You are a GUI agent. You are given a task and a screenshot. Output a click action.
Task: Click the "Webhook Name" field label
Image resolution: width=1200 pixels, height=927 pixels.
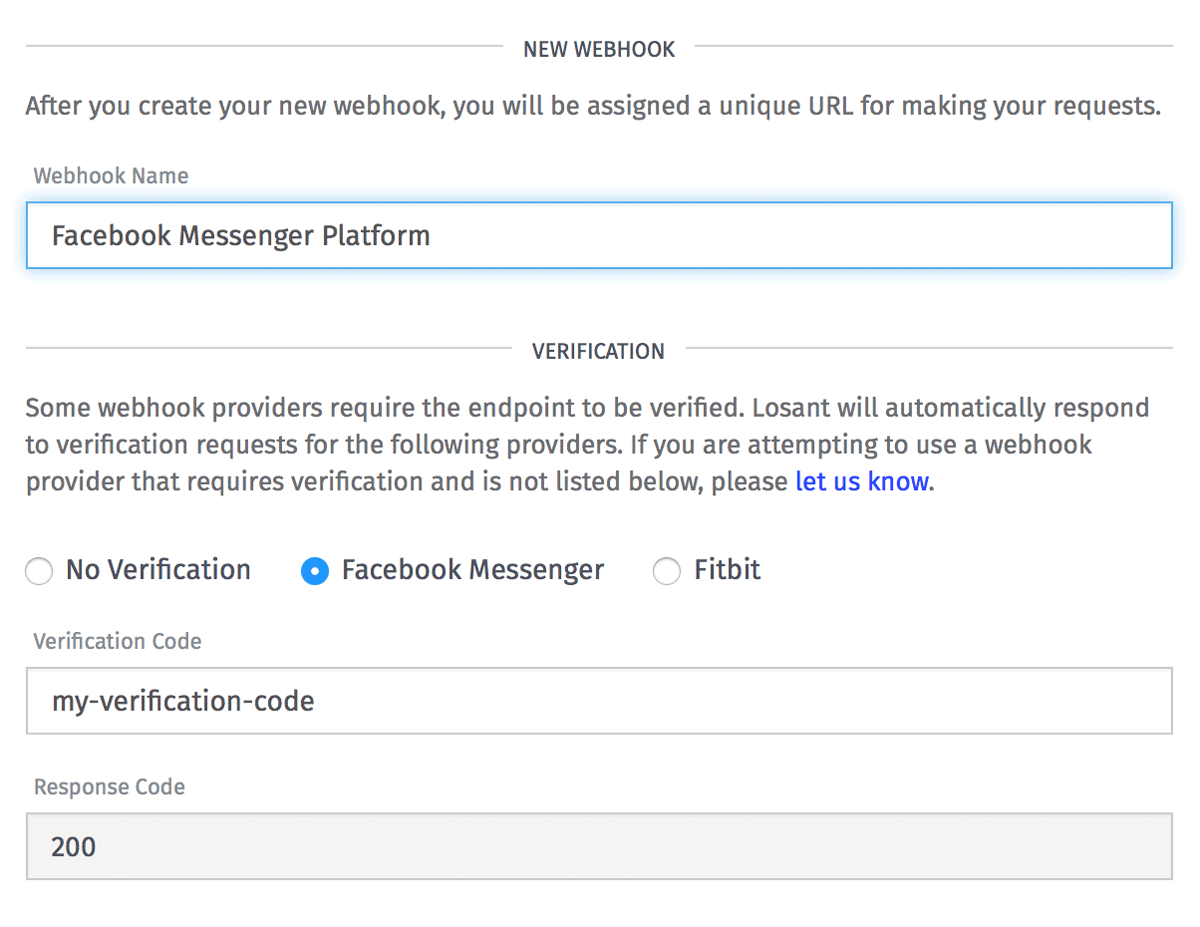(x=111, y=176)
